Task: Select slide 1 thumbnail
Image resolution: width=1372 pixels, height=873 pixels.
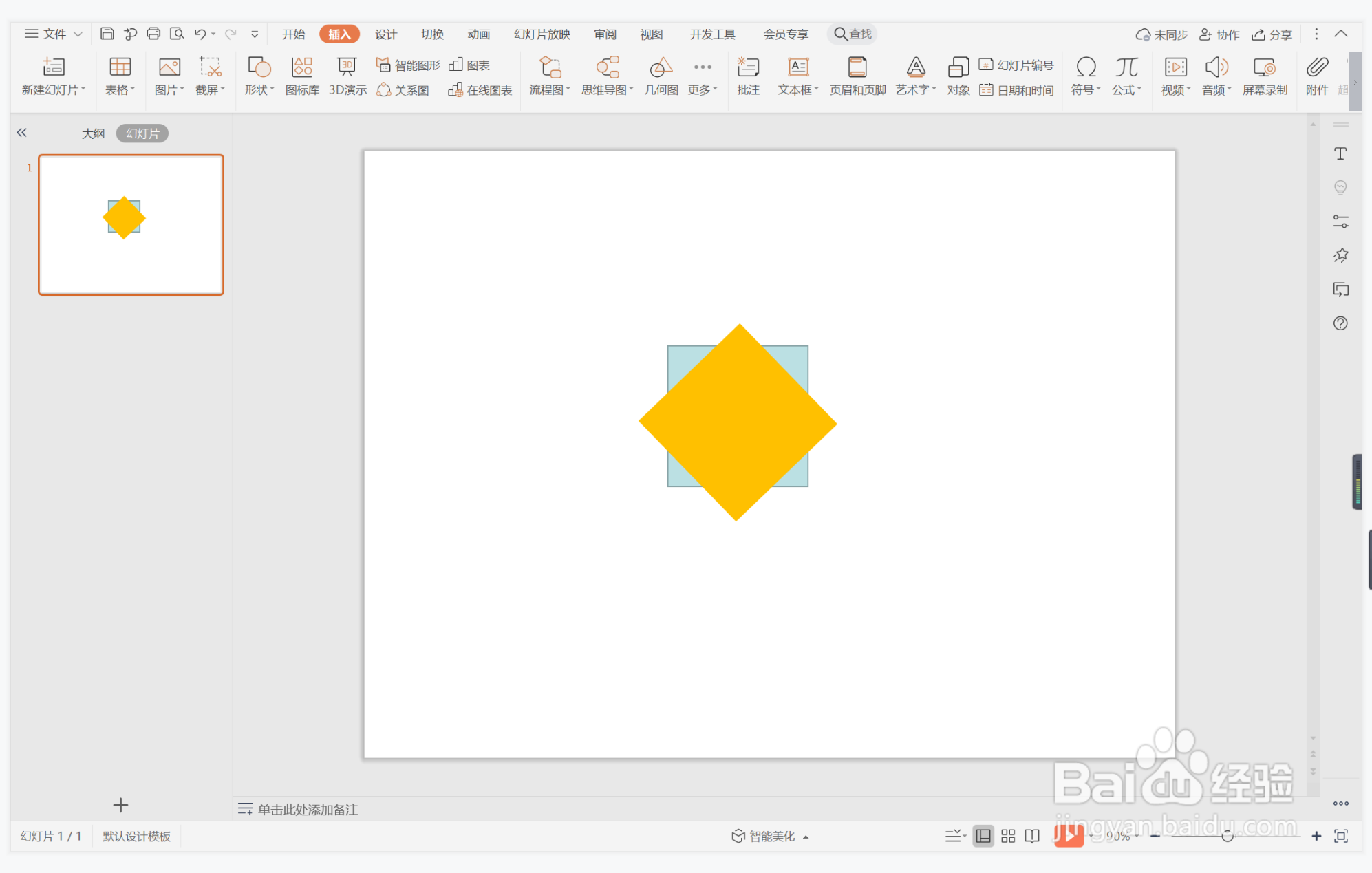Action: pos(131,225)
